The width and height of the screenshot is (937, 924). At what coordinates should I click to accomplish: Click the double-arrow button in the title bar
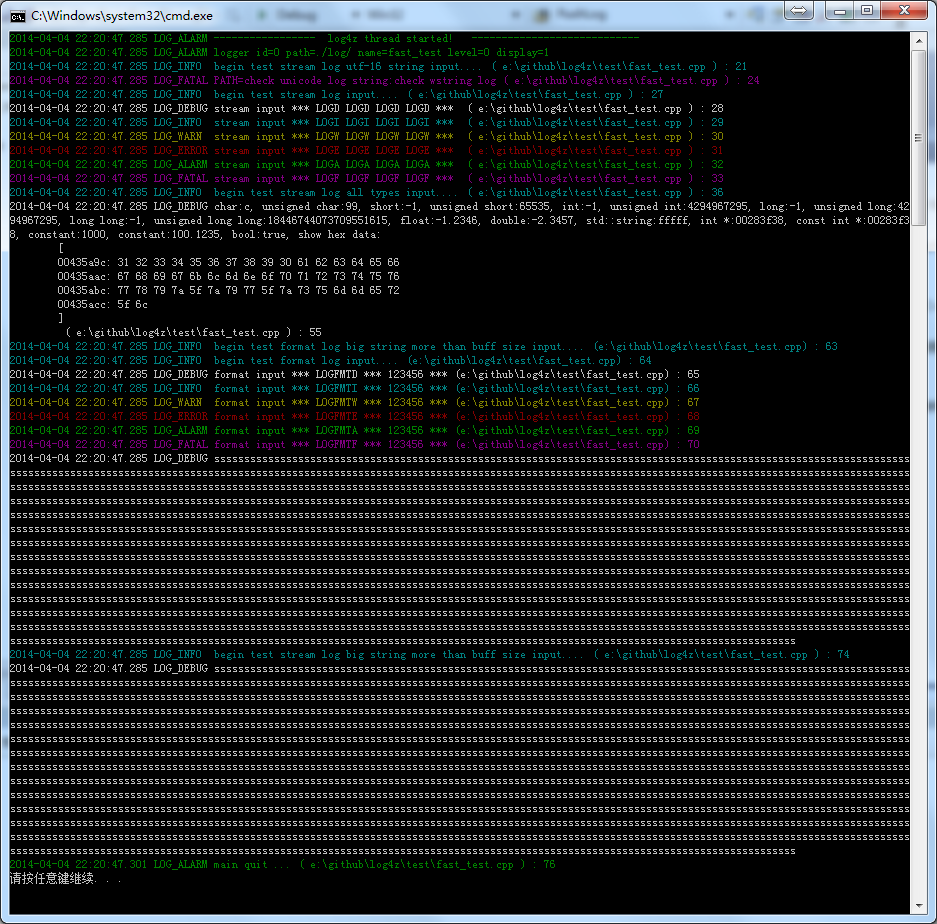pos(798,11)
